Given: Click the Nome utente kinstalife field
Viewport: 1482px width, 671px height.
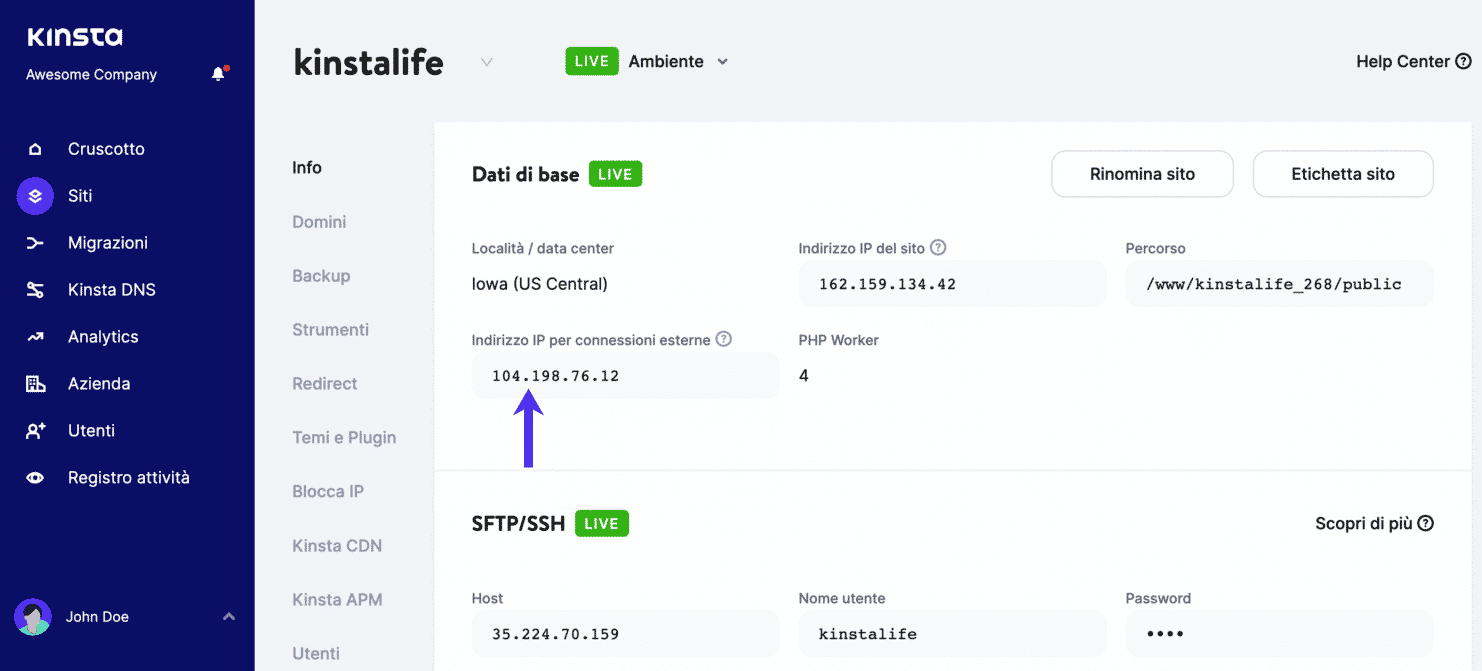Looking at the screenshot, I should (x=952, y=634).
